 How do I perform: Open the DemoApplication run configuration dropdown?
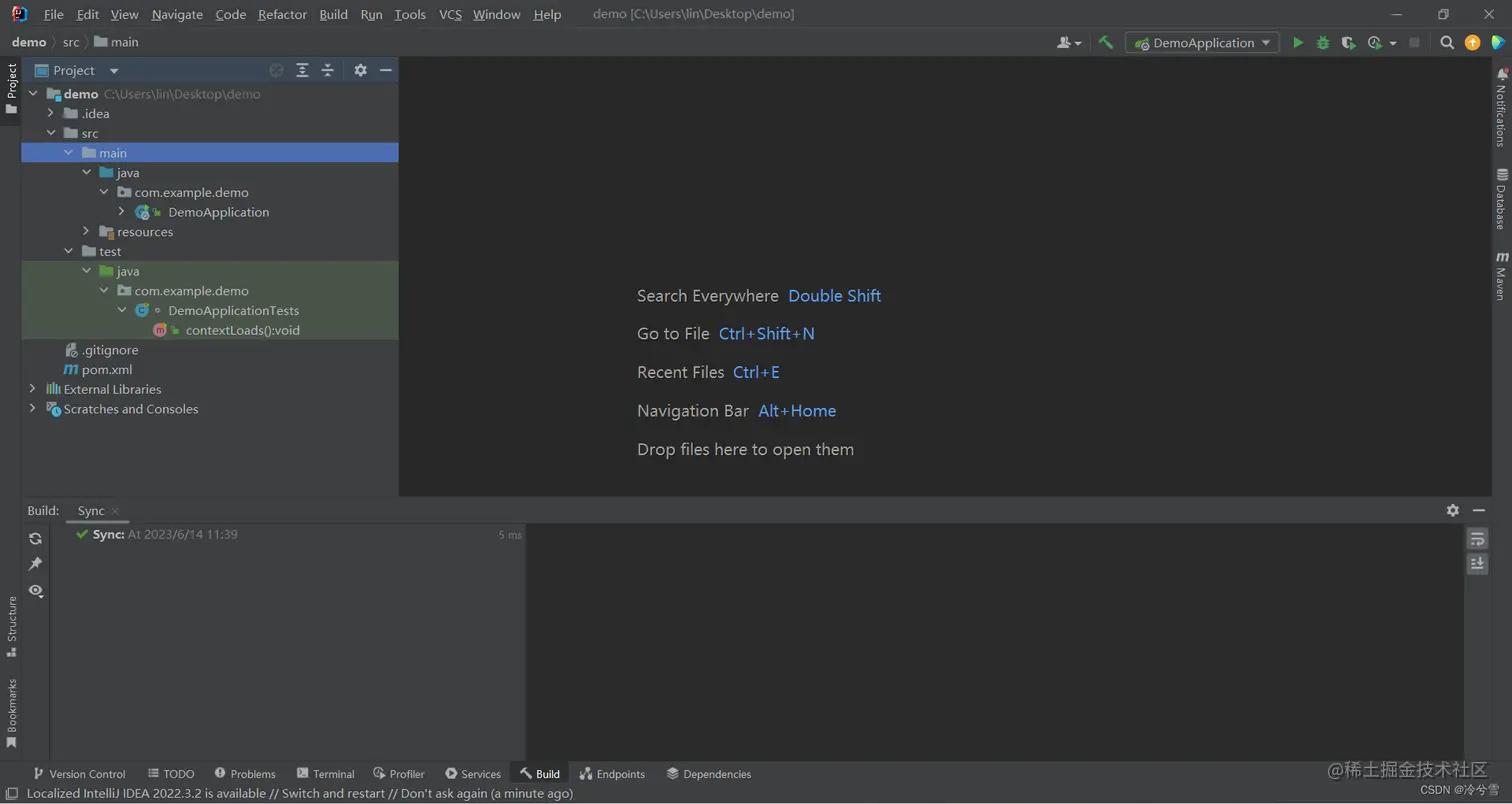click(x=1202, y=43)
